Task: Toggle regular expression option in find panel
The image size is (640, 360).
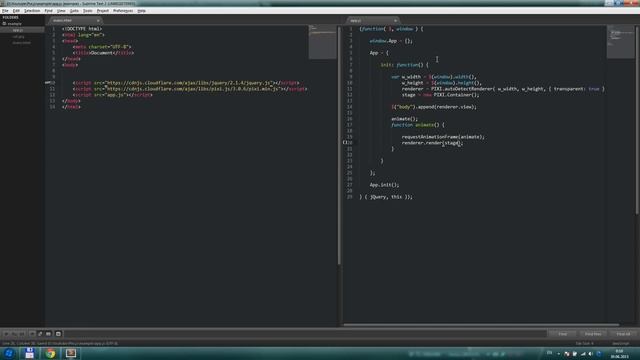Action: [7, 334]
